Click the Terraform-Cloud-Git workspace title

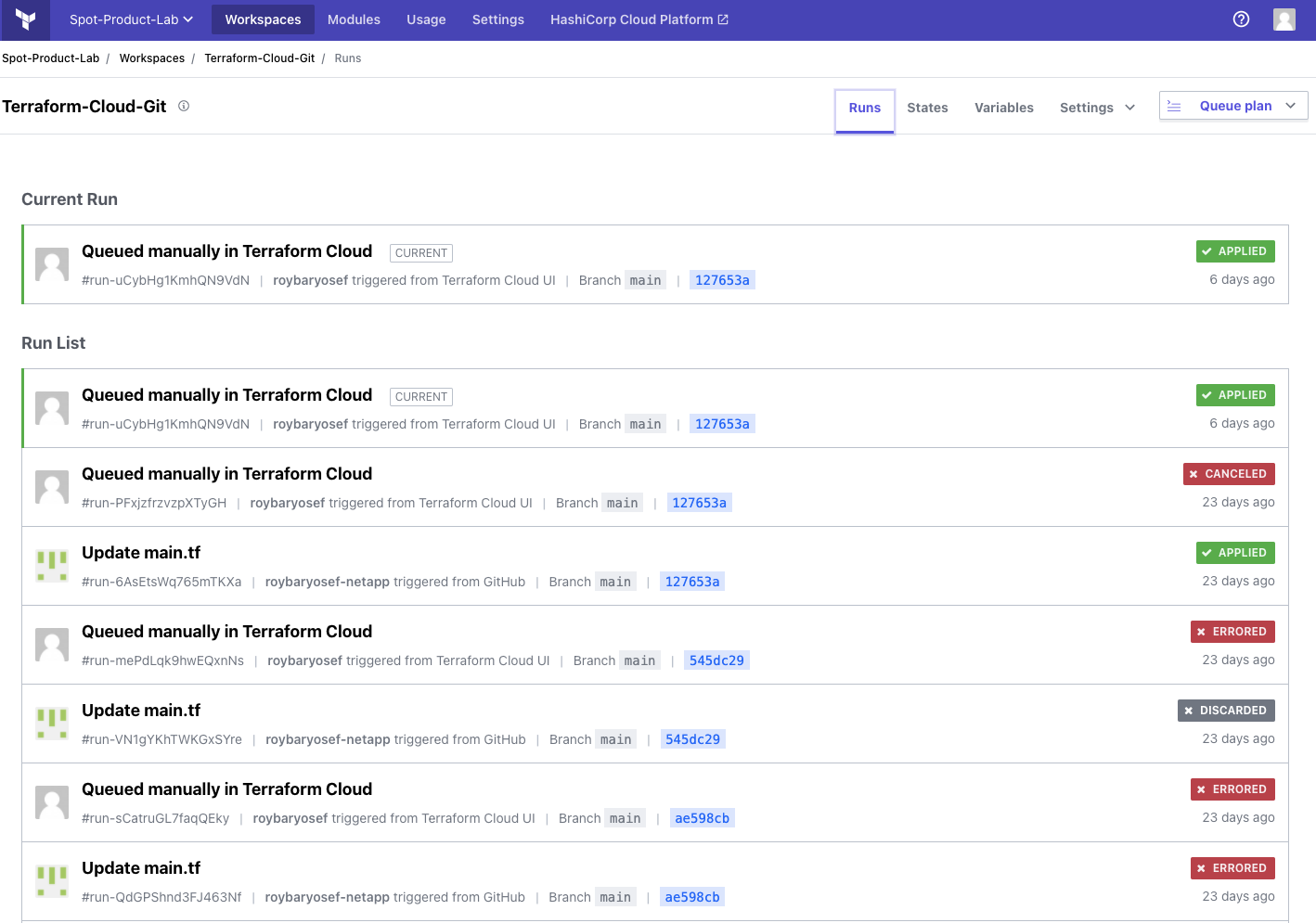pyautogui.click(x=84, y=107)
